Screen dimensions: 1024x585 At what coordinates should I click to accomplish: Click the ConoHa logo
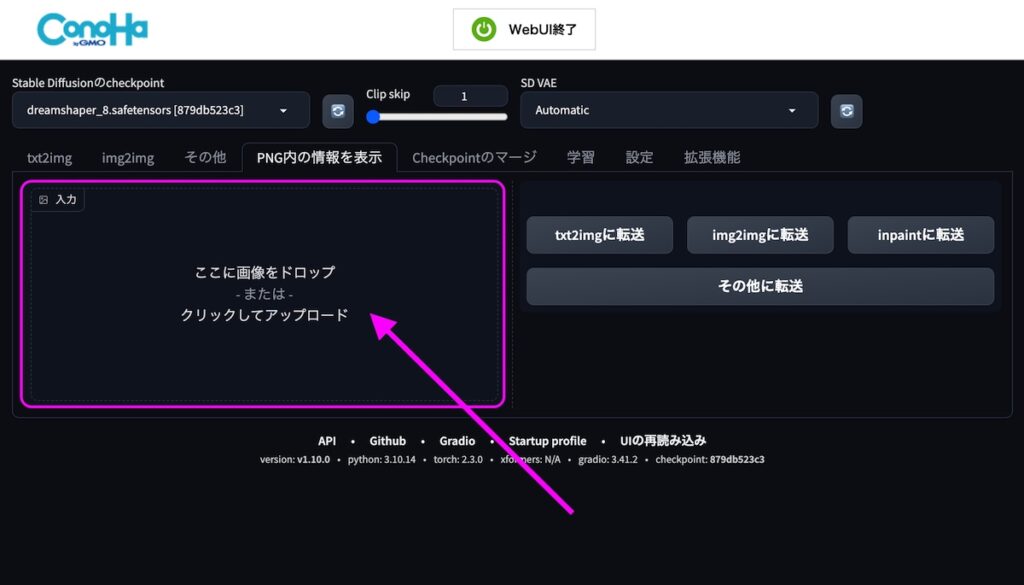tap(92, 29)
